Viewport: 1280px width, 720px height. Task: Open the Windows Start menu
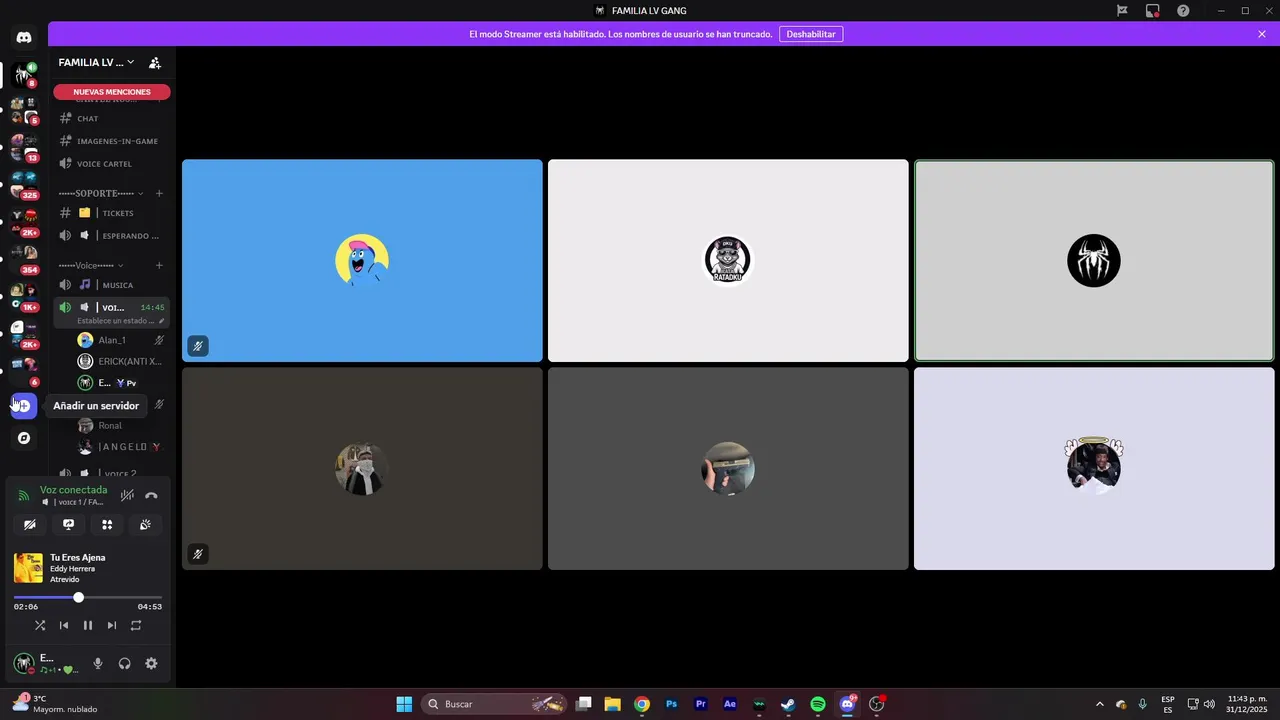[x=404, y=704]
